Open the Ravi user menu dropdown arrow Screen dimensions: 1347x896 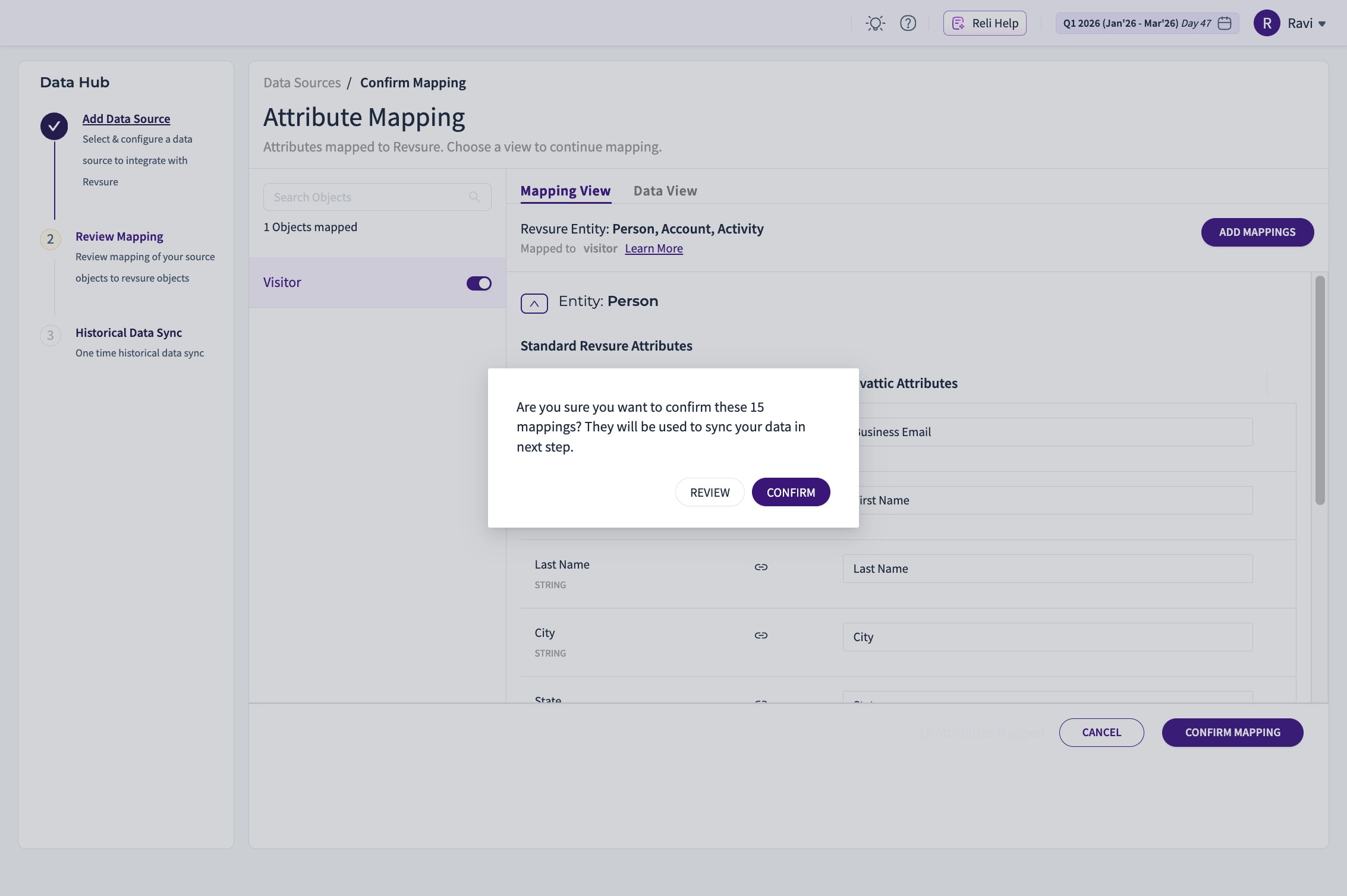click(1322, 24)
